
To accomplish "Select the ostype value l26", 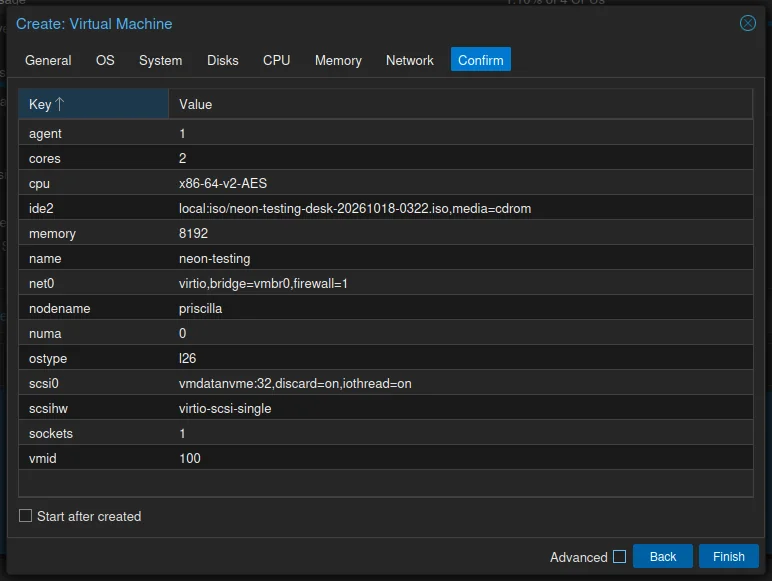I will (x=187, y=358).
